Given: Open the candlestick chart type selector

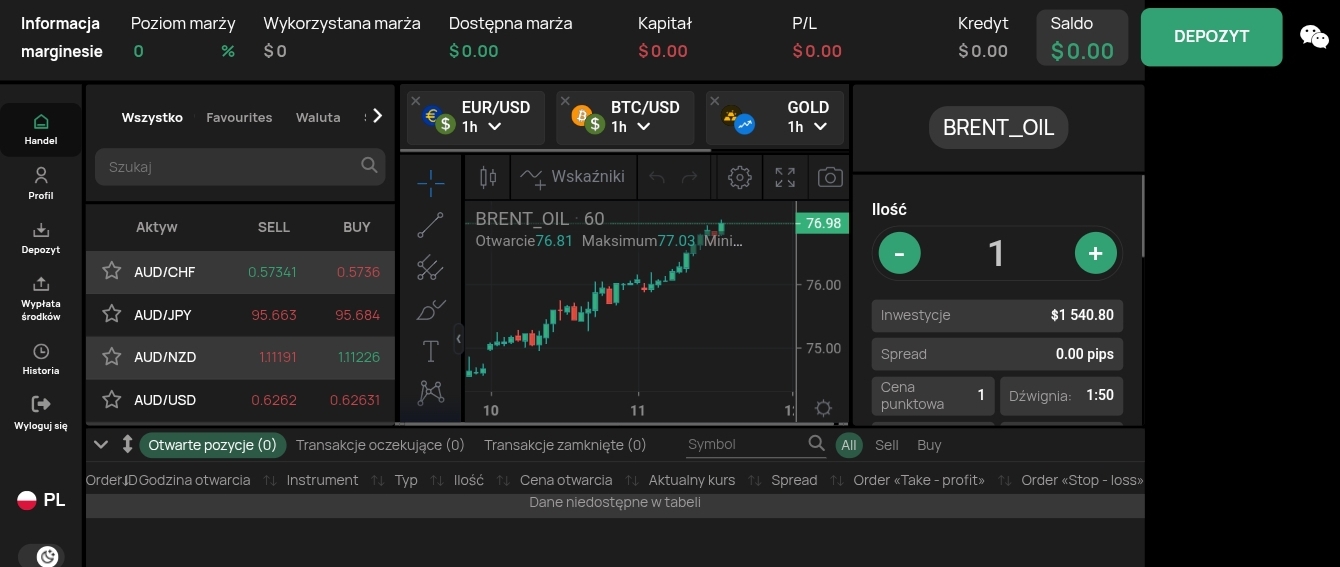Looking at the screenshot, I should pos(488,177).
